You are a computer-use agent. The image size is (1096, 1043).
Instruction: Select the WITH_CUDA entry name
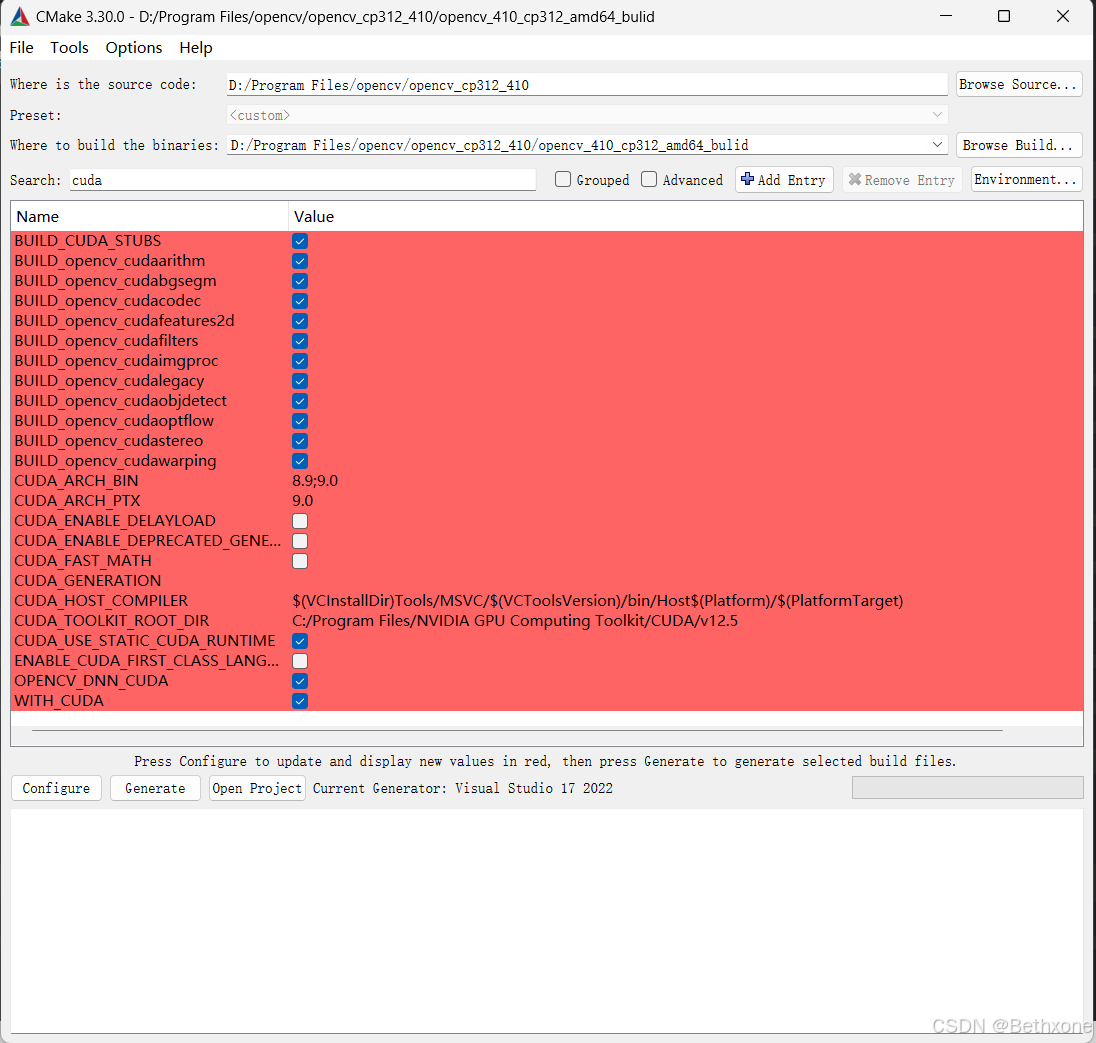59,701
